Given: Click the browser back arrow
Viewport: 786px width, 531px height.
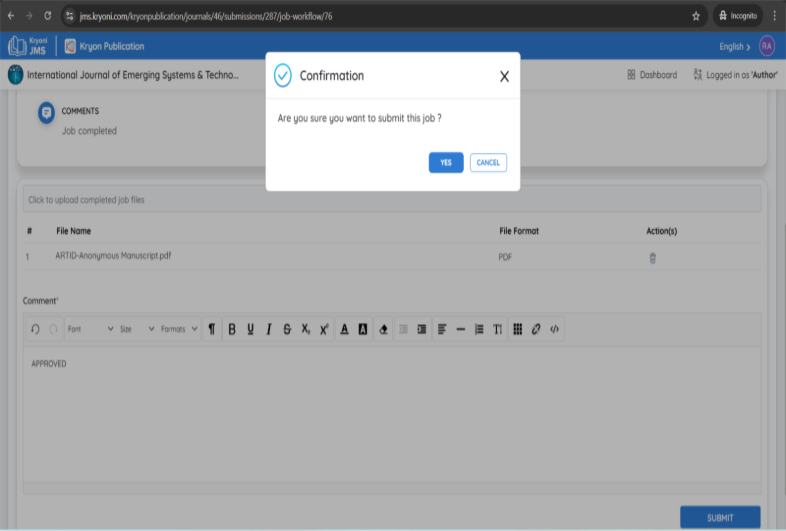Looking at the screenshot, I should point(11,16).
